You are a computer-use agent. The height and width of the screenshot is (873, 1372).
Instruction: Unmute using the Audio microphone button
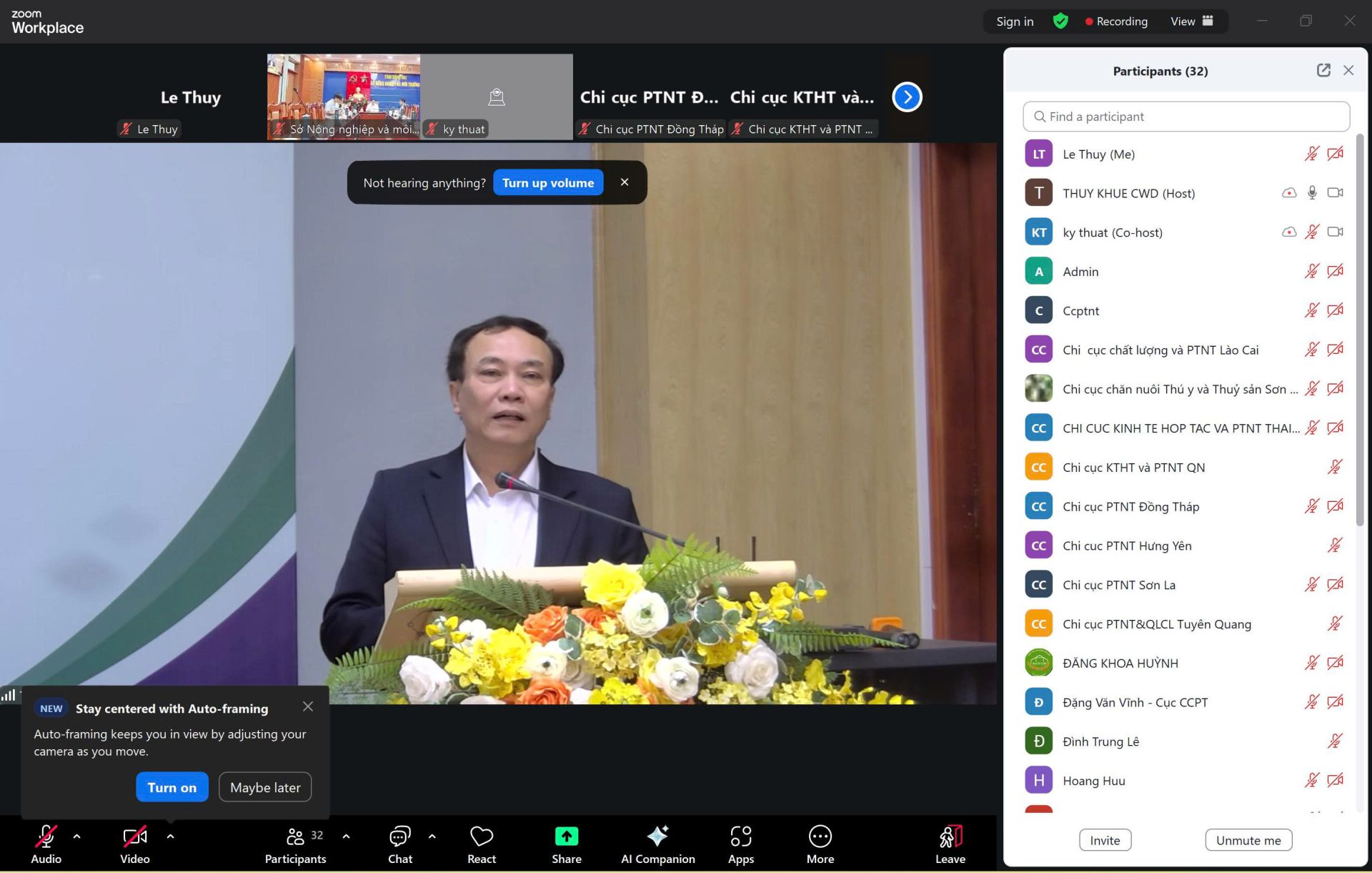click(x=46, y=837)
